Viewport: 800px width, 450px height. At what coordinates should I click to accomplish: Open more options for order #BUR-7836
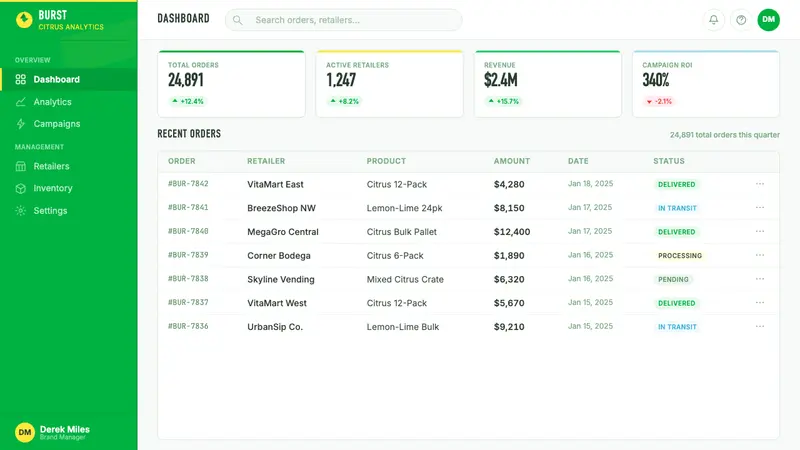pos(760,327)
